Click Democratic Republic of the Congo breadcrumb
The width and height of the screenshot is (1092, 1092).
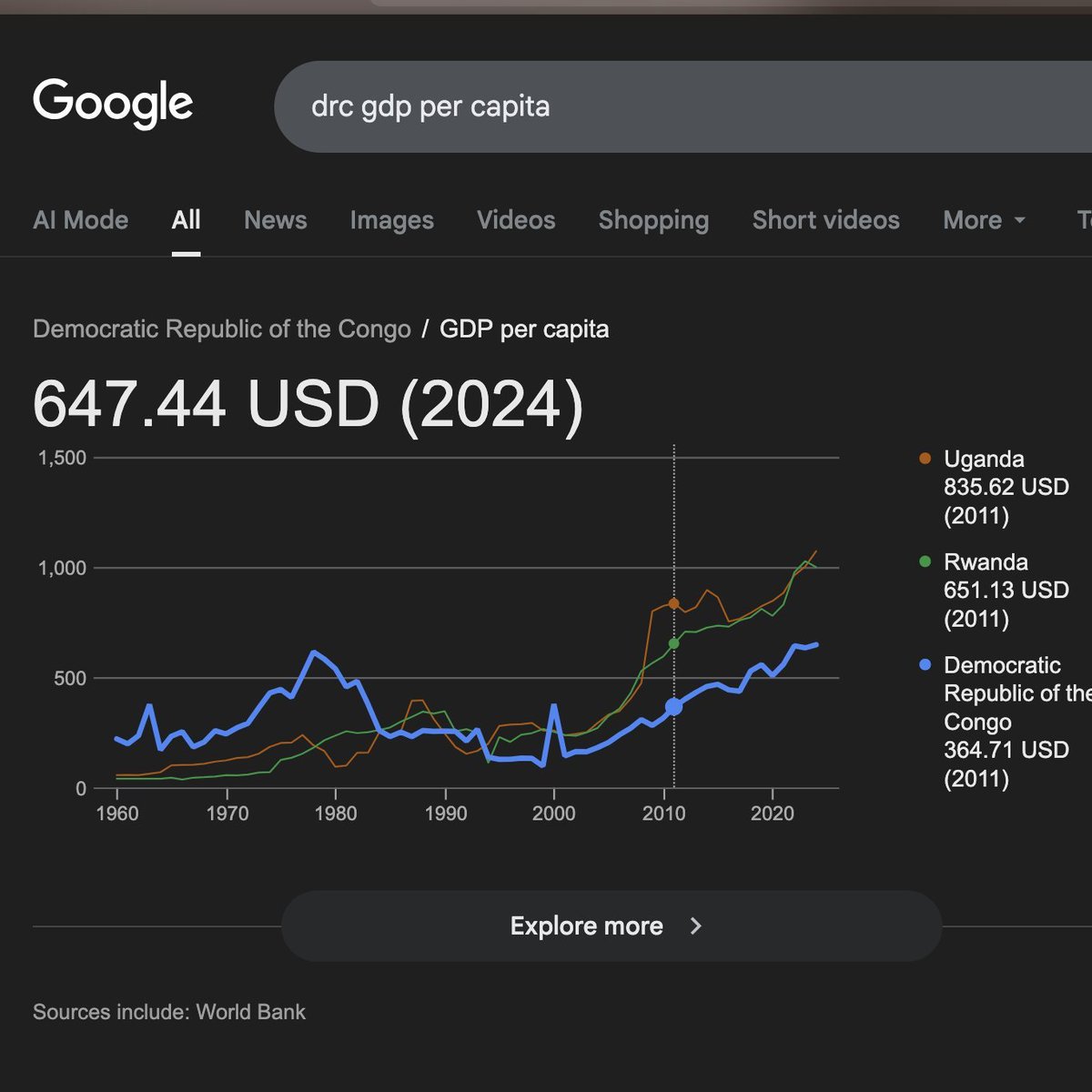[222, 329]
